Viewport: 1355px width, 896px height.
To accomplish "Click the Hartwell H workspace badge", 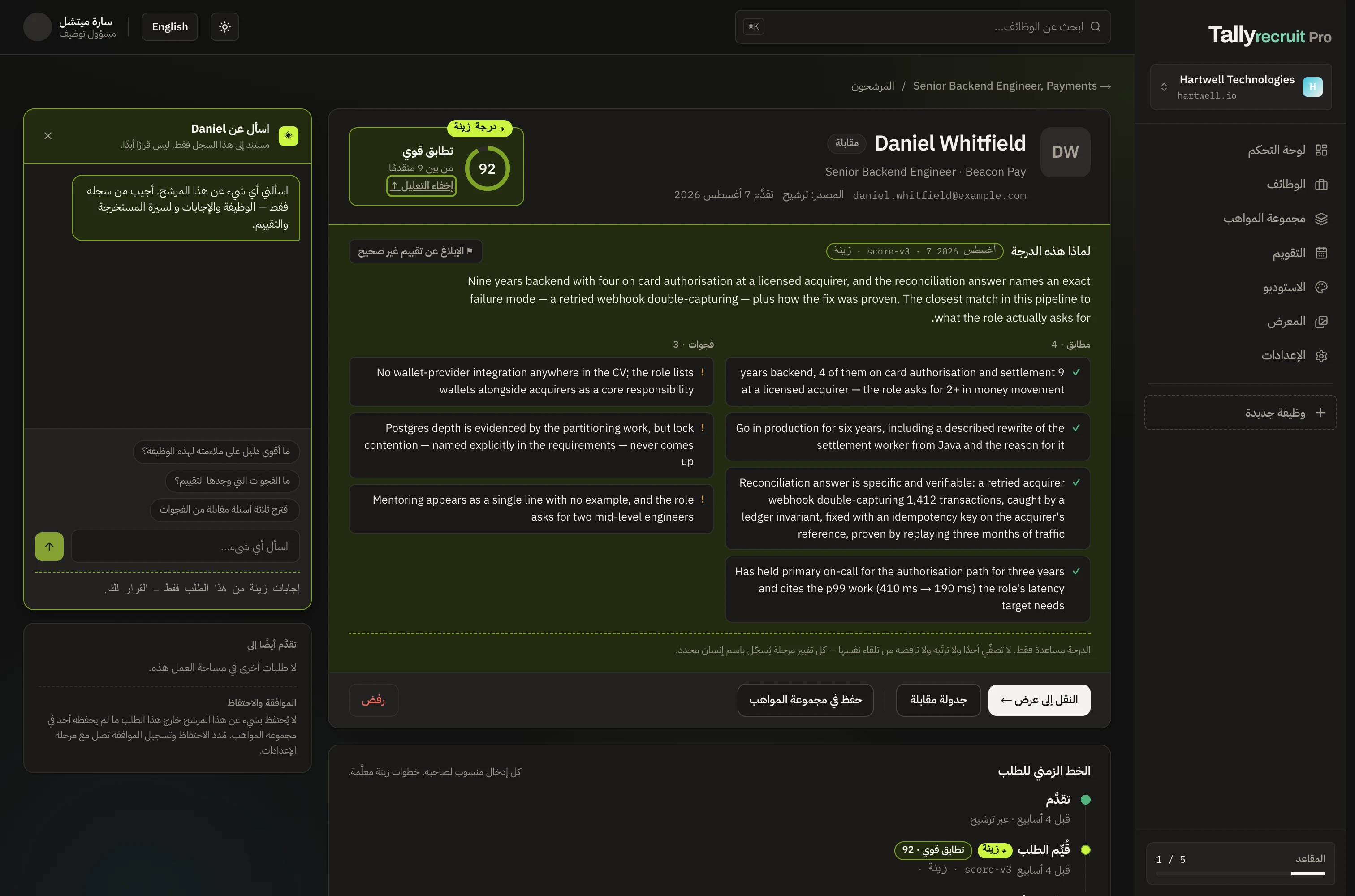I will [1312, 87].
